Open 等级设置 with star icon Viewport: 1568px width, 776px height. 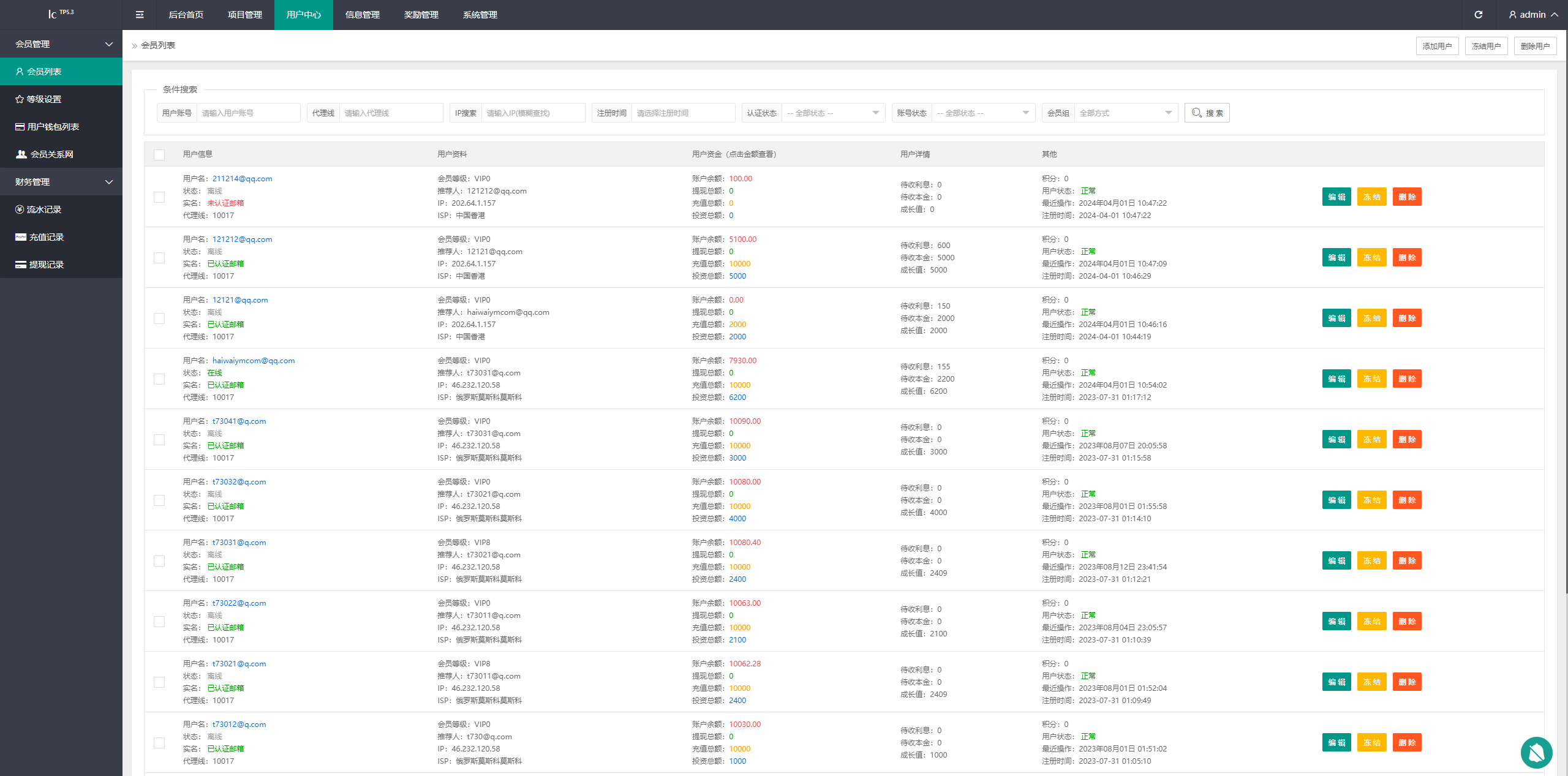click(x=43, y=99)
